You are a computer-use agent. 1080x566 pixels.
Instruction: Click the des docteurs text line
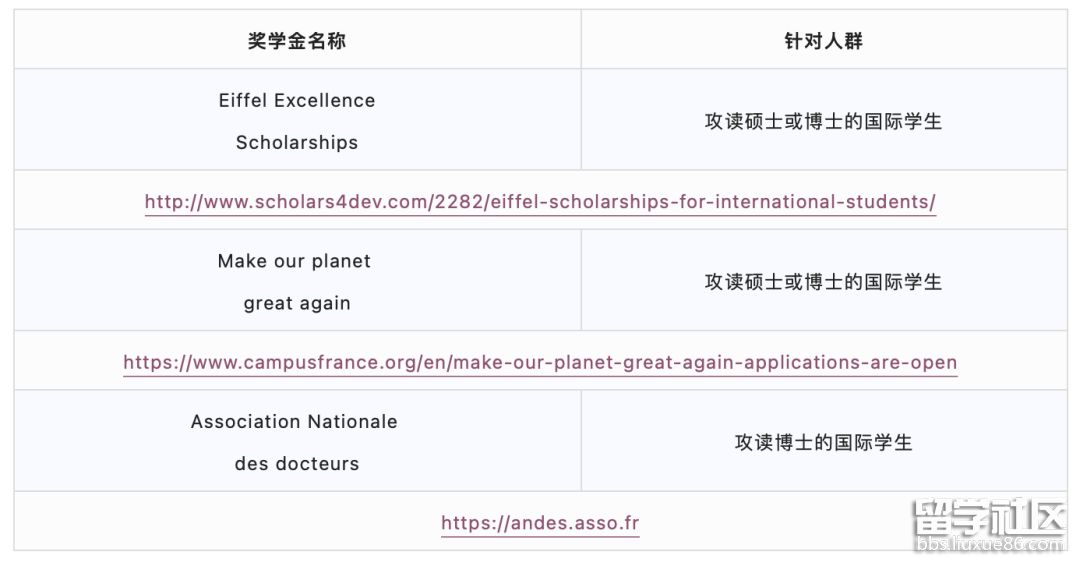coord(297,463)
